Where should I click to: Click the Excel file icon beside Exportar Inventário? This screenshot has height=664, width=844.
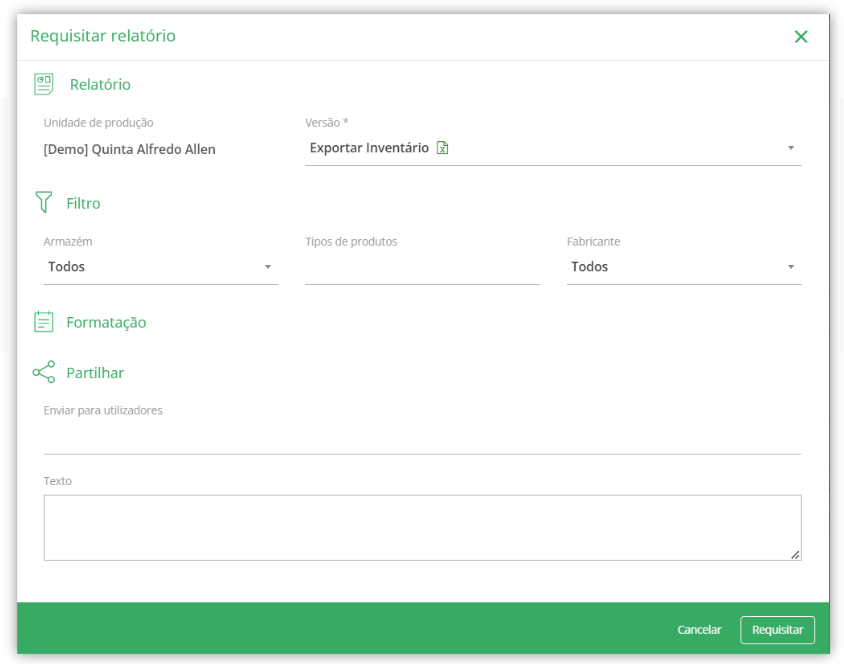click(x=442, y=147)
